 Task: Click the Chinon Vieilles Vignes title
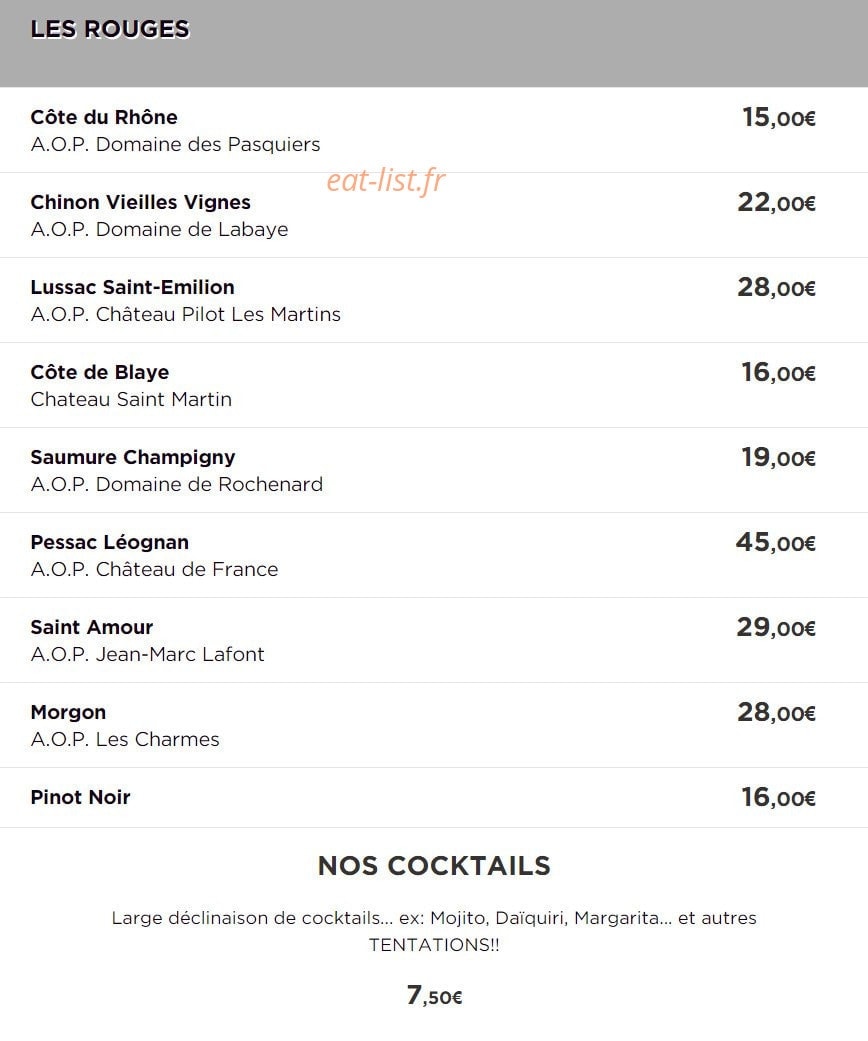(141, 202)
